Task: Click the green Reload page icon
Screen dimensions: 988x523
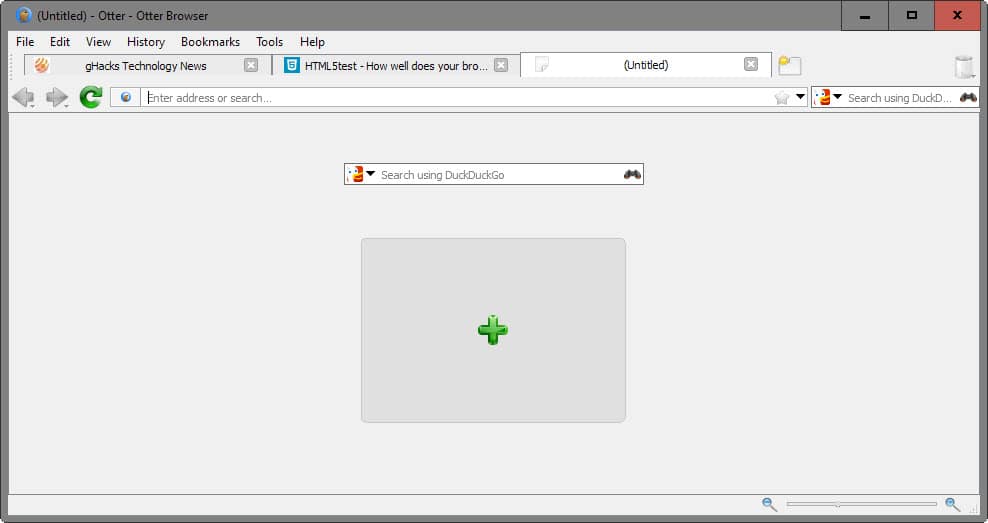Action: point(91,97)
